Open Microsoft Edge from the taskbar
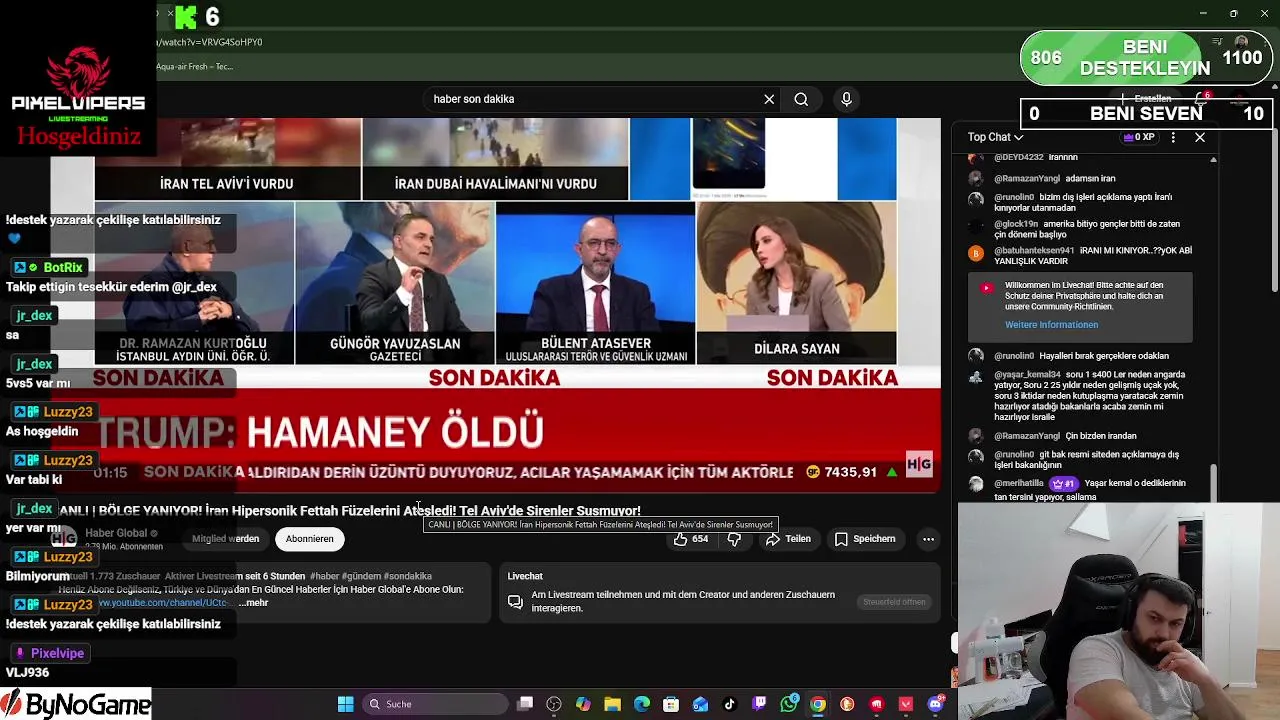This screenshot has width=1280, height=720. 642,704
